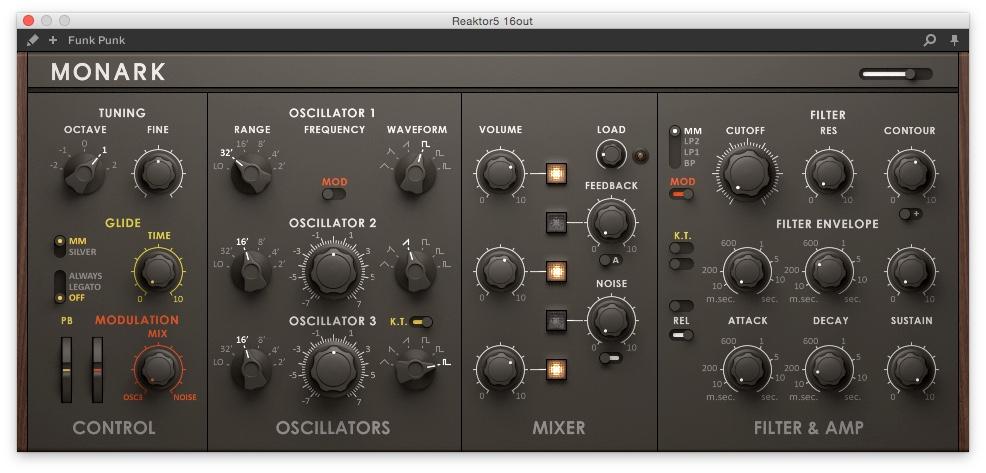Enable the unlit Noise mixer button

557,320
